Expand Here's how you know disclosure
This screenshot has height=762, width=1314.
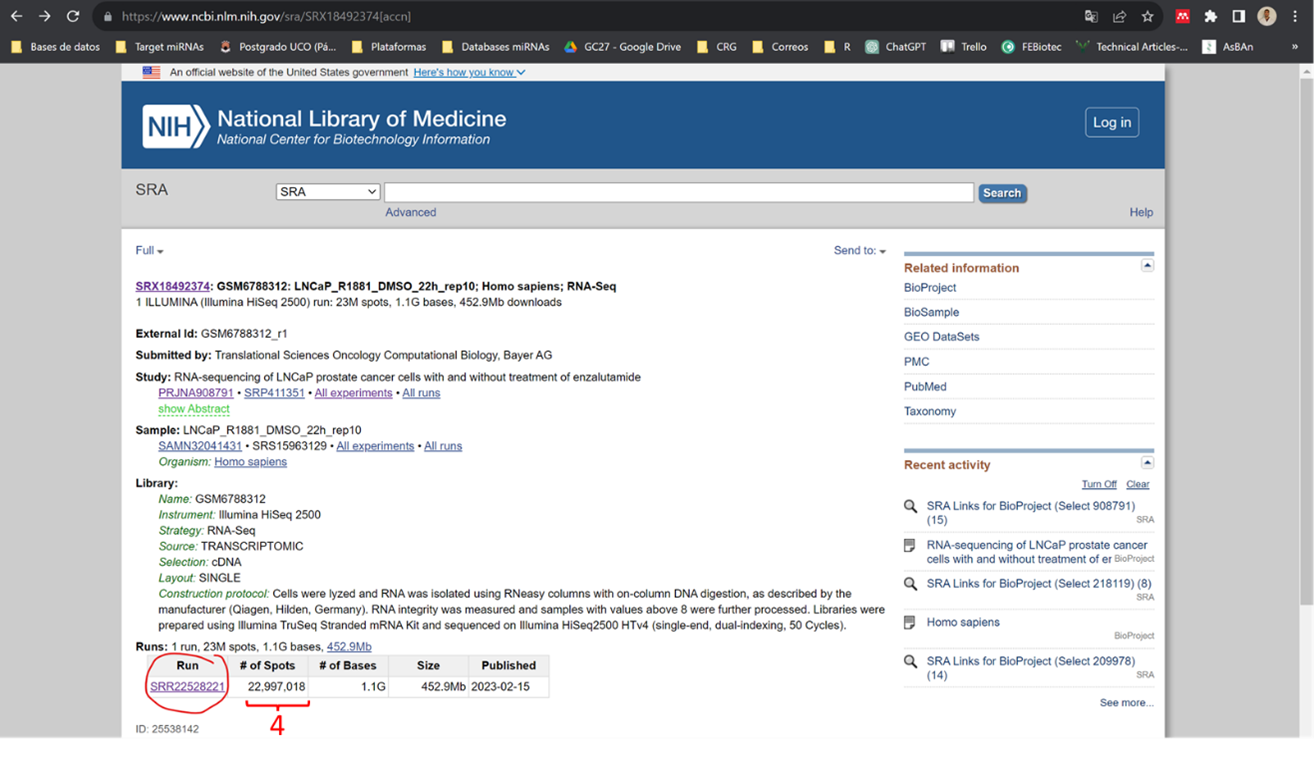469,72
